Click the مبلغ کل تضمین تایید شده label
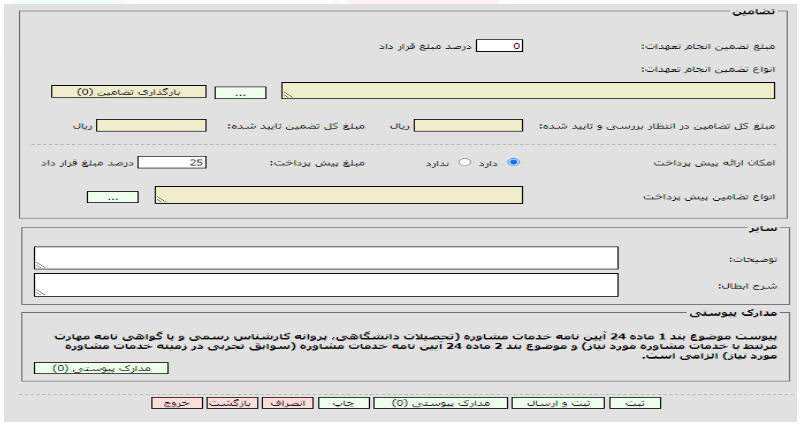801x426 pixels. [x=296, y=126]
